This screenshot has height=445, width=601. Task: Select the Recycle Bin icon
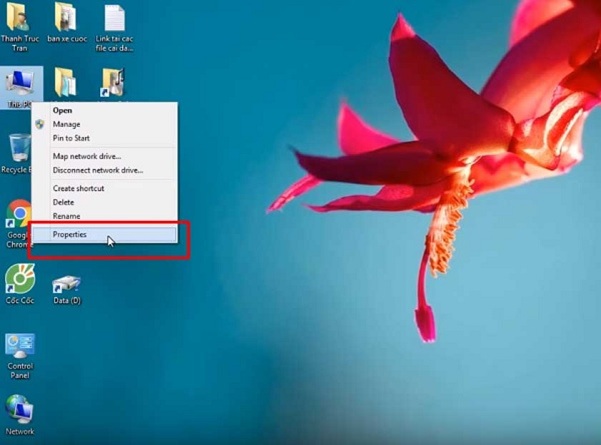tap(17, 153)
